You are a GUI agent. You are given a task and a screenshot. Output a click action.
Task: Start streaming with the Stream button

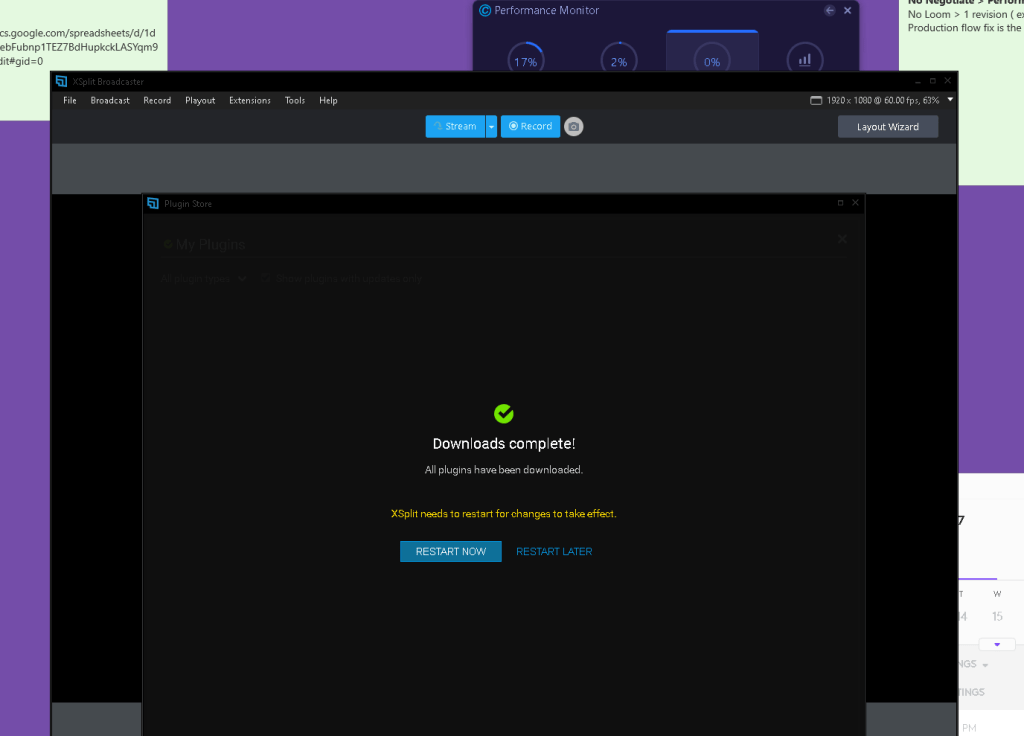[455, 127]
